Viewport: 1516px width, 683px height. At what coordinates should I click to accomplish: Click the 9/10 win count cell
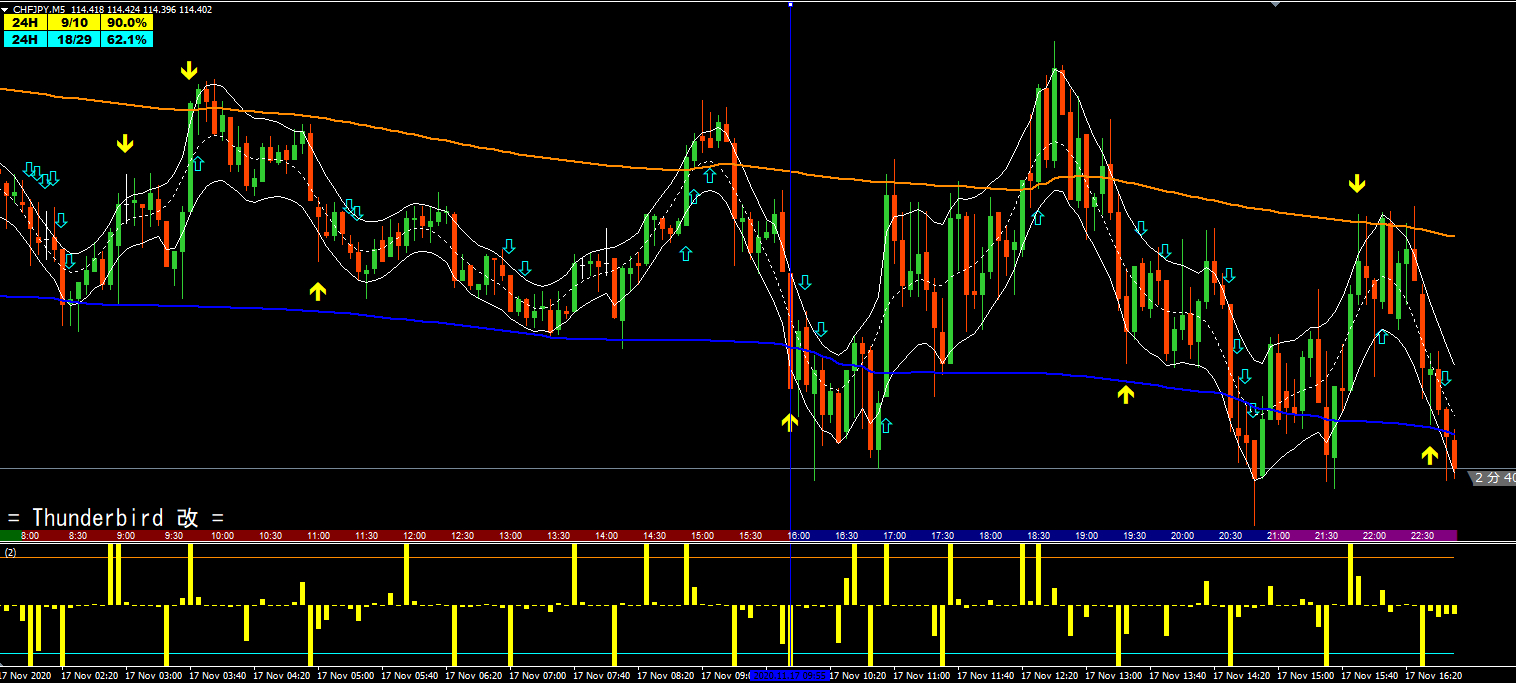coord(75,23)
